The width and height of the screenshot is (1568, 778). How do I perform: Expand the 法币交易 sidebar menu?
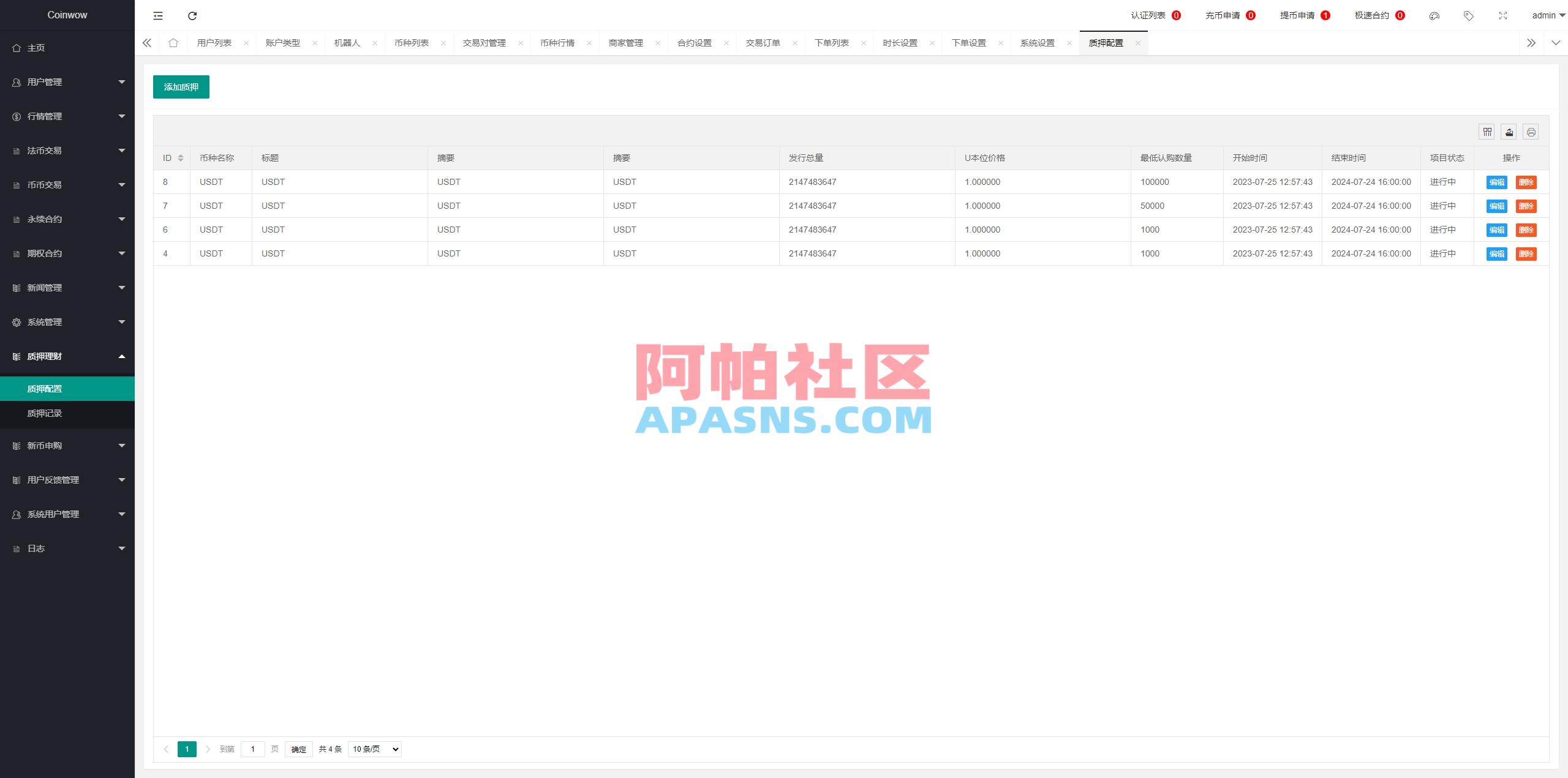(x=67, y=151)
